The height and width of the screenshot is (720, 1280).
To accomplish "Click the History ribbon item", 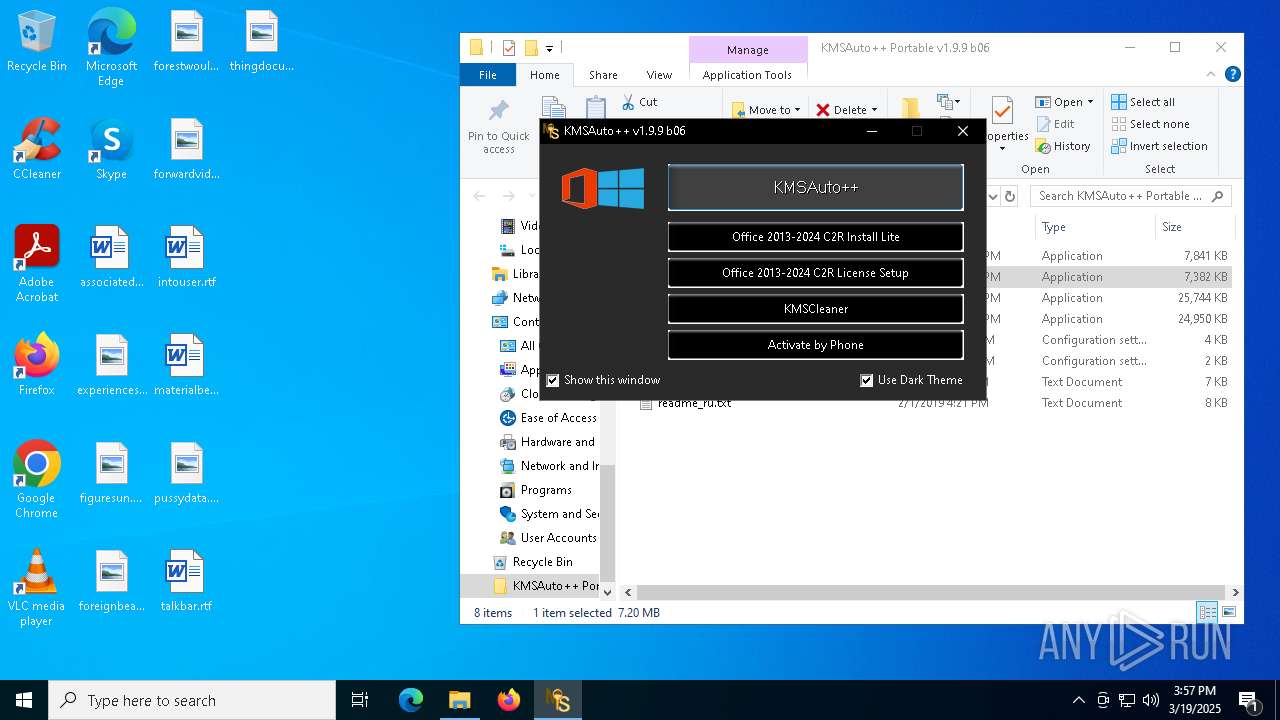I will click(x=1063, y=146).
